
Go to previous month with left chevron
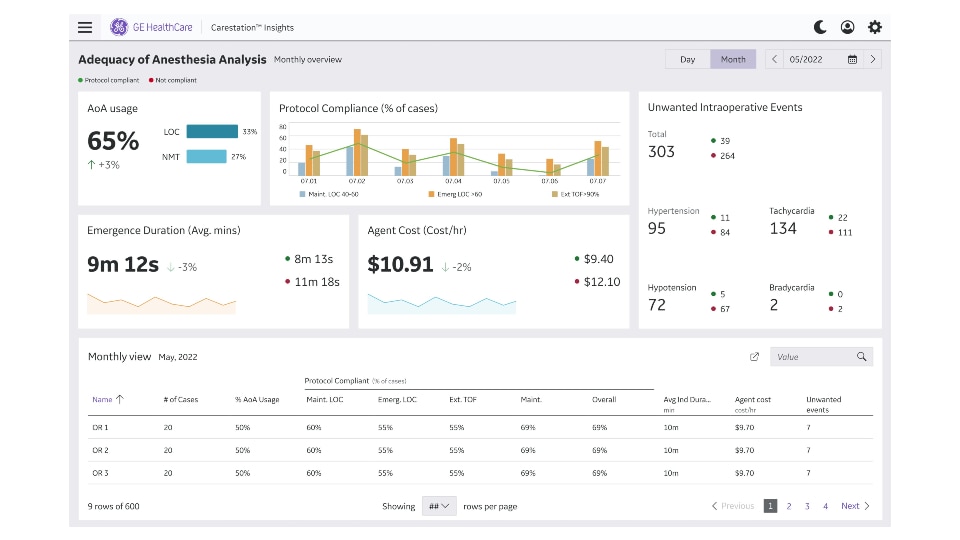coord(774,60)
